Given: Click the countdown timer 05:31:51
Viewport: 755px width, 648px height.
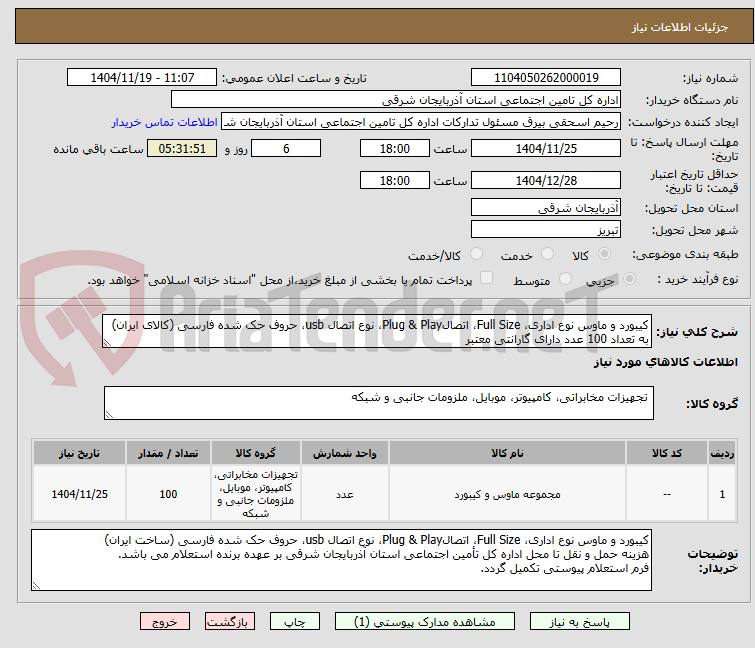Looking at the screenshot, I should point(182,148).
